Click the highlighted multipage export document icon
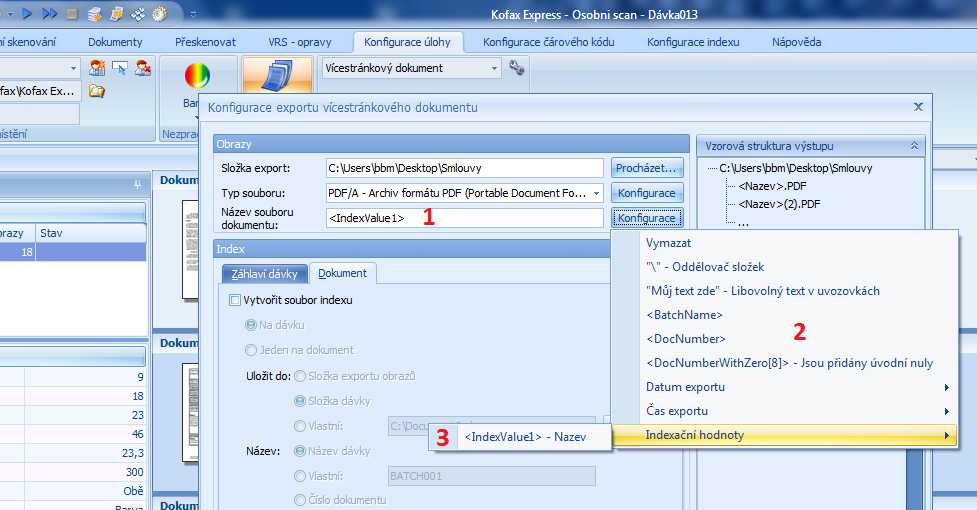The width and height of the screenshot is (977, 510). (277, 76)
